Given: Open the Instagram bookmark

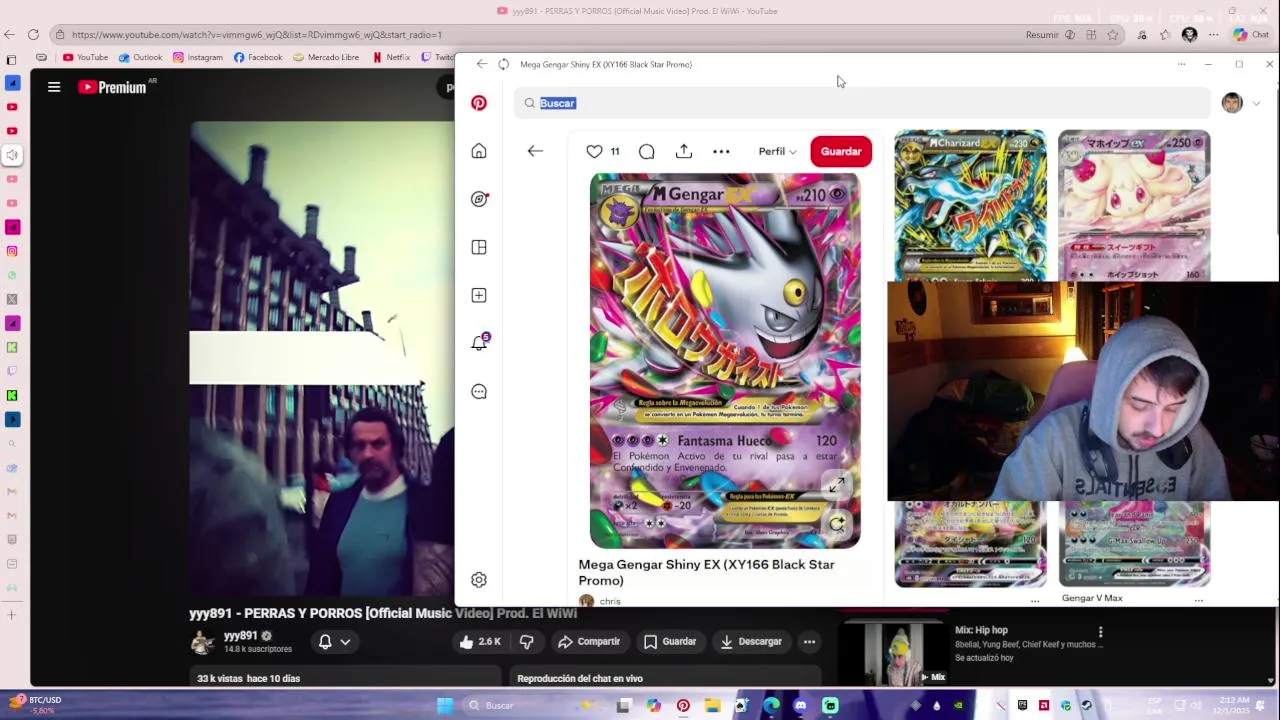Looking at the screenshot, I should [198, 57].
